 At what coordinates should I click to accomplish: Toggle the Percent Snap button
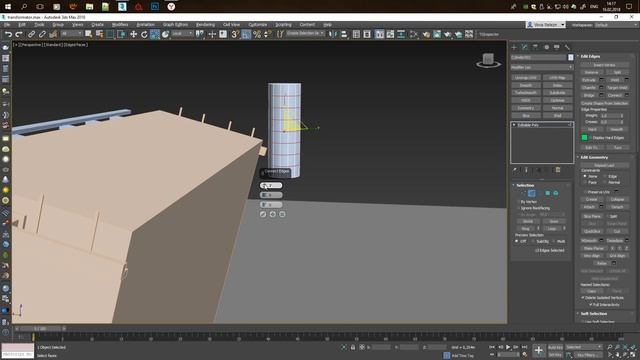tap(257, 35)
